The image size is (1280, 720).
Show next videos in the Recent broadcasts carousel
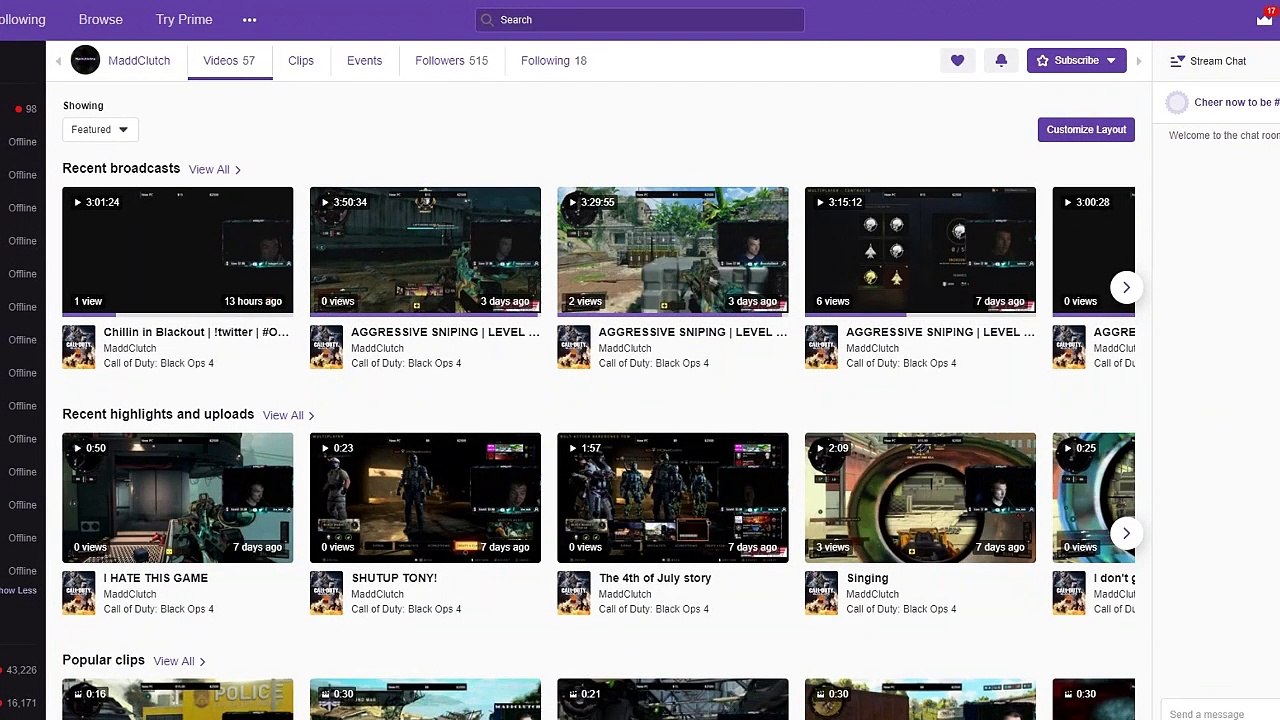[1126, 287]
